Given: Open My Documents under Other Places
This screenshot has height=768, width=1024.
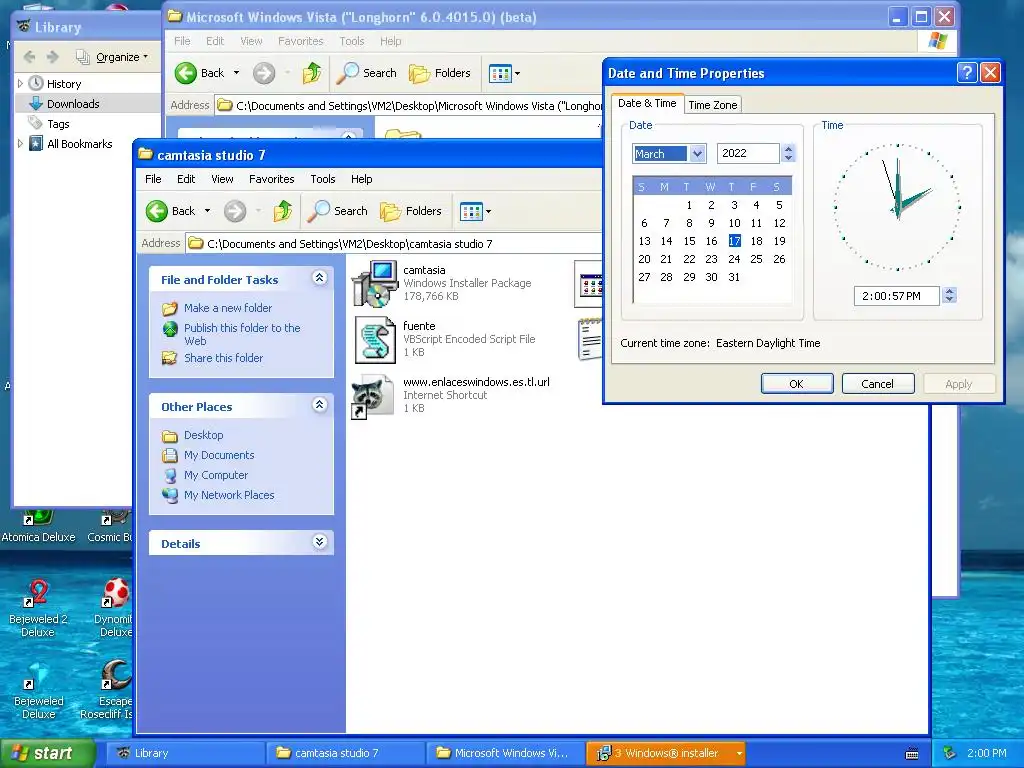Looking at the screenshot, I should click(x=219, y=455).
